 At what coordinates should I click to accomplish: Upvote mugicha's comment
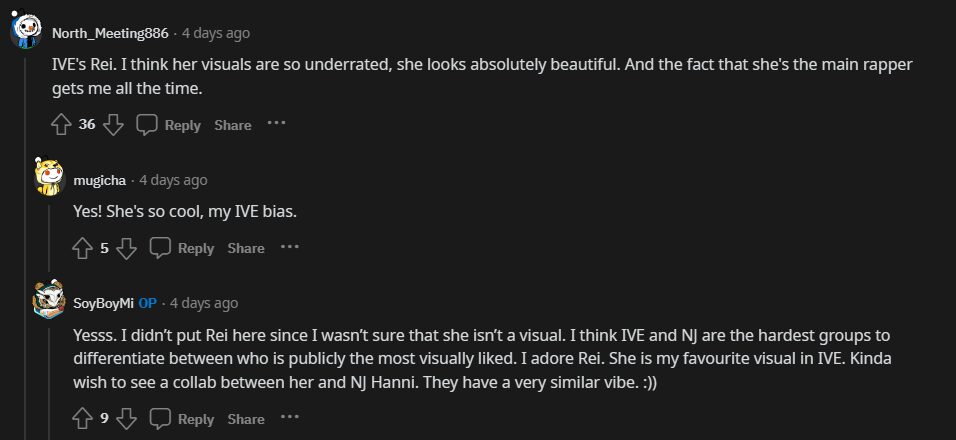83,248
